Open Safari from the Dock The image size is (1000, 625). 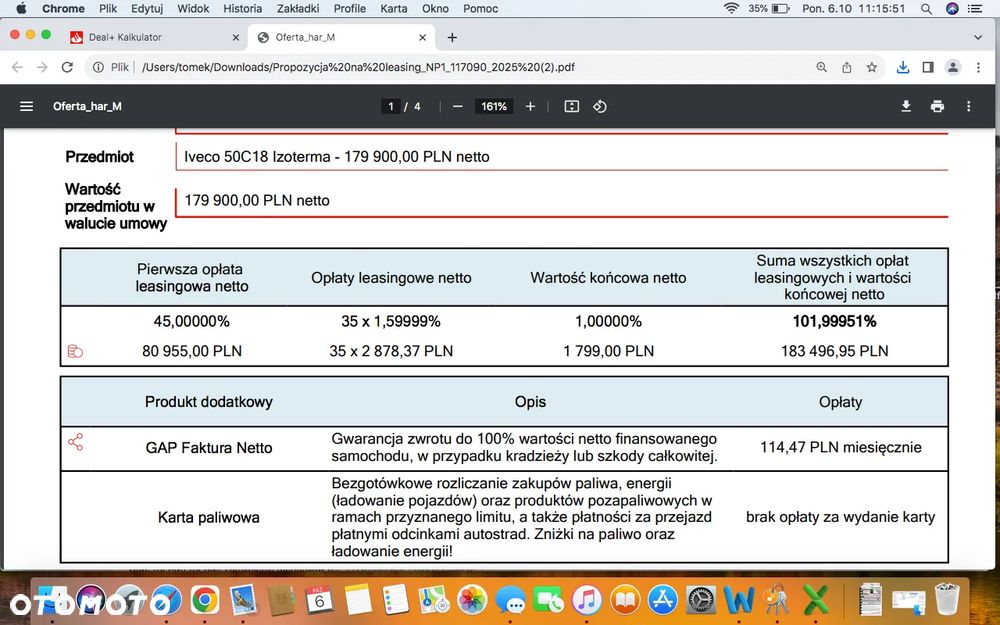(x=167, y=599)
